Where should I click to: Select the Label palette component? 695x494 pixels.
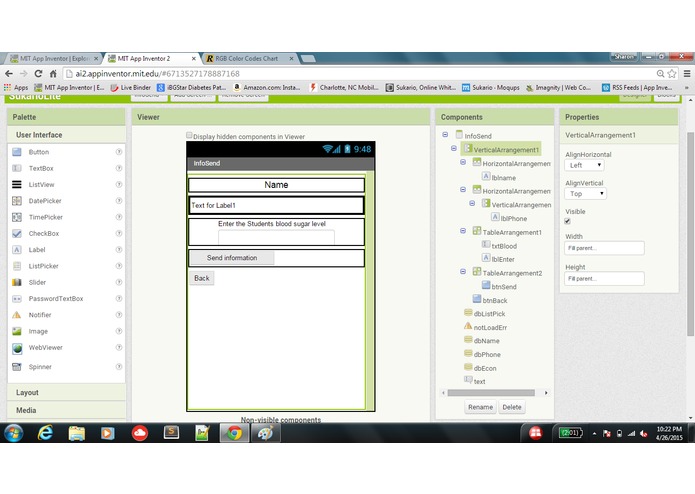tap(37, 250)
